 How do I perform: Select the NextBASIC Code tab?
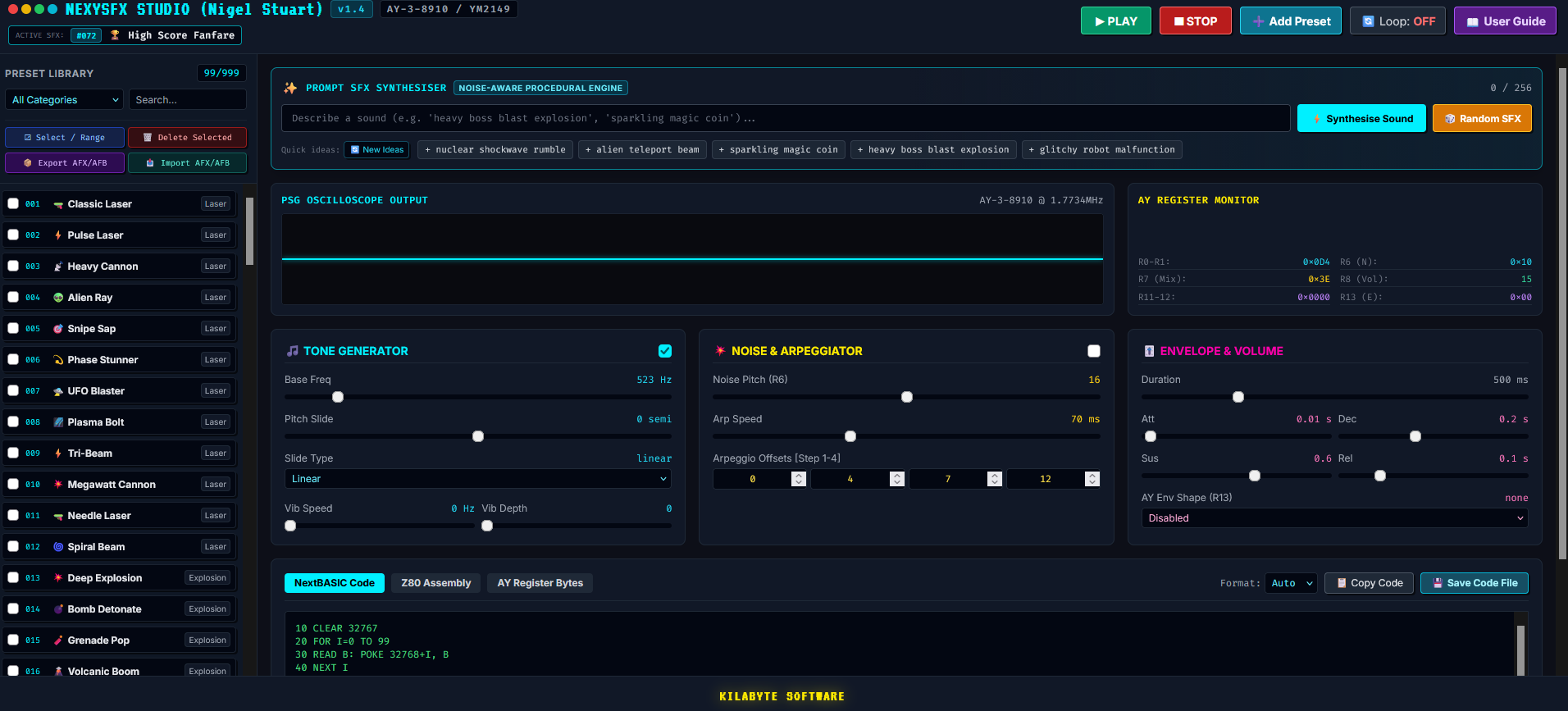point(335,583)
